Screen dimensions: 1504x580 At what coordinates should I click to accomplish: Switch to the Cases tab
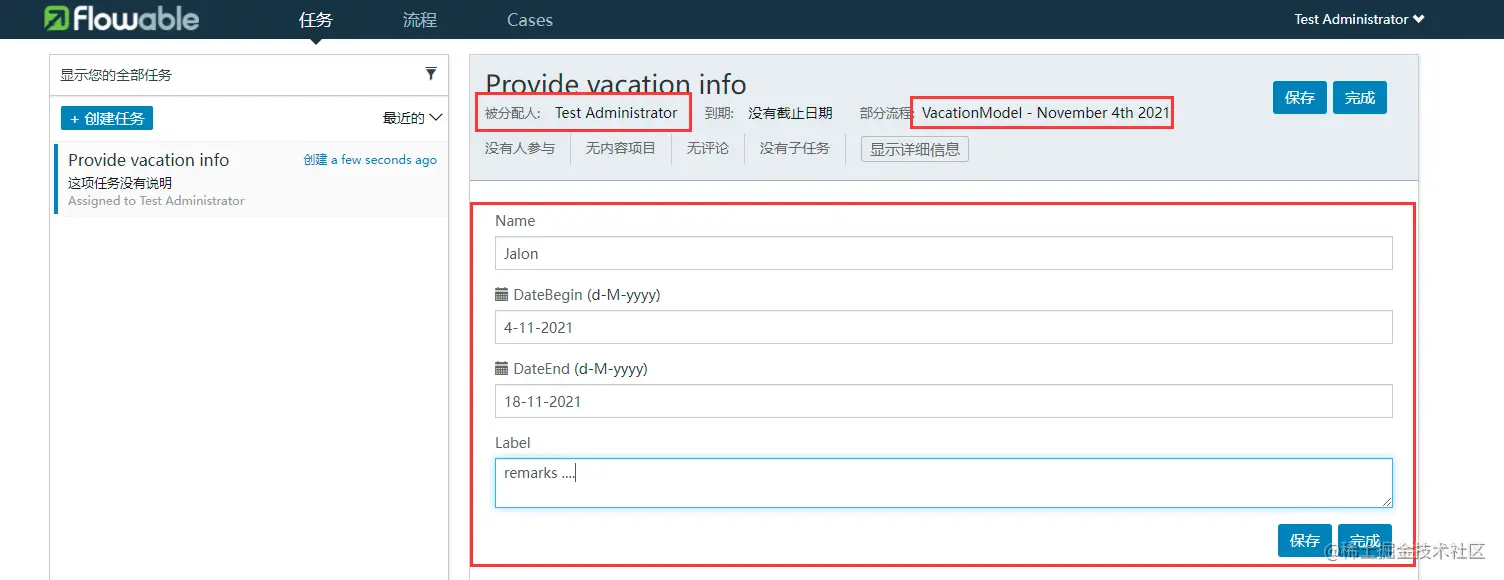(530, 20)
